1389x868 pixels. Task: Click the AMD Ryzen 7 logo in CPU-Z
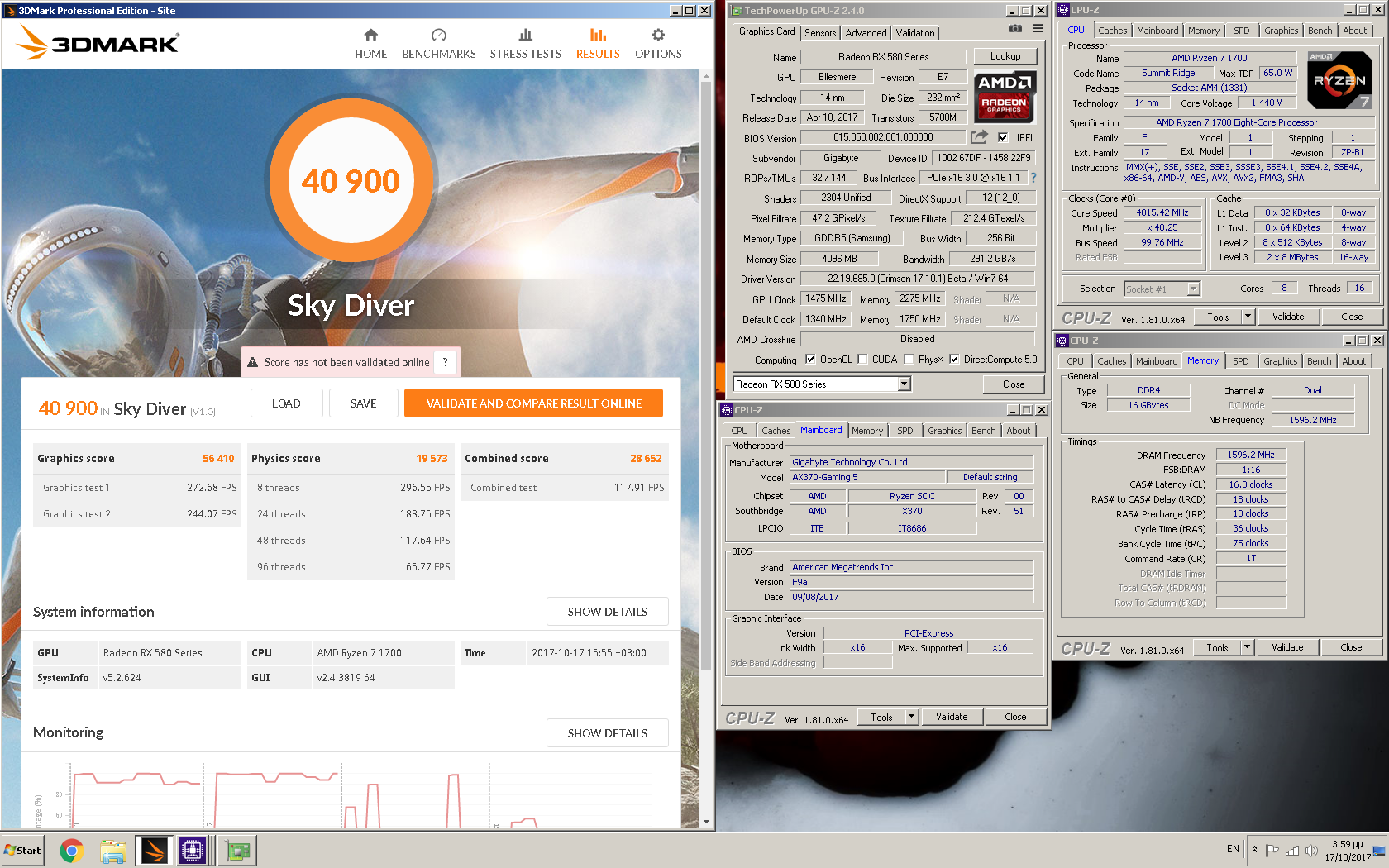coord(1339,80)
